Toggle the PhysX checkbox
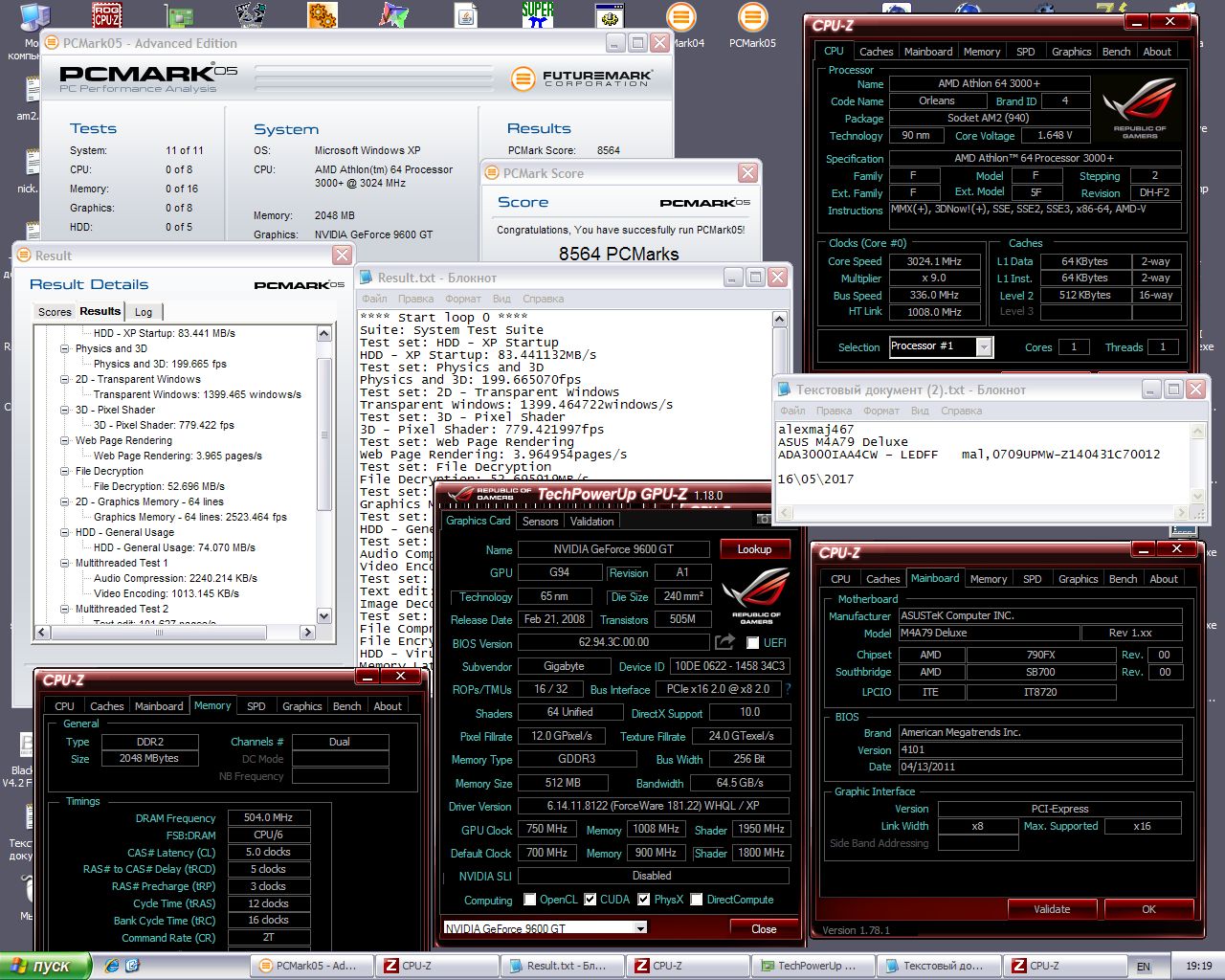Screen dimensions: 1225x980 644,900
